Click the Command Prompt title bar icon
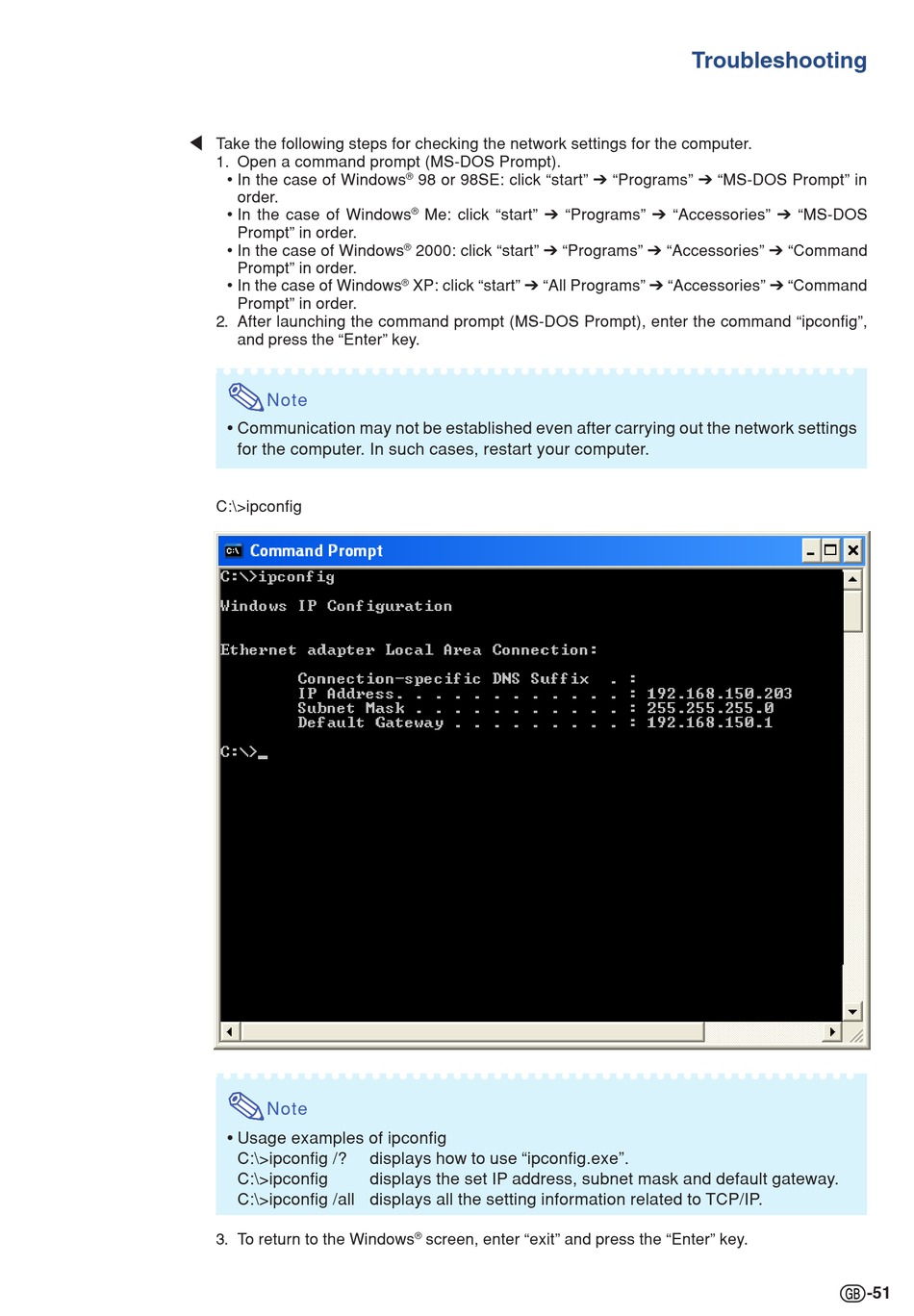914x1316 pixels. 233,551
